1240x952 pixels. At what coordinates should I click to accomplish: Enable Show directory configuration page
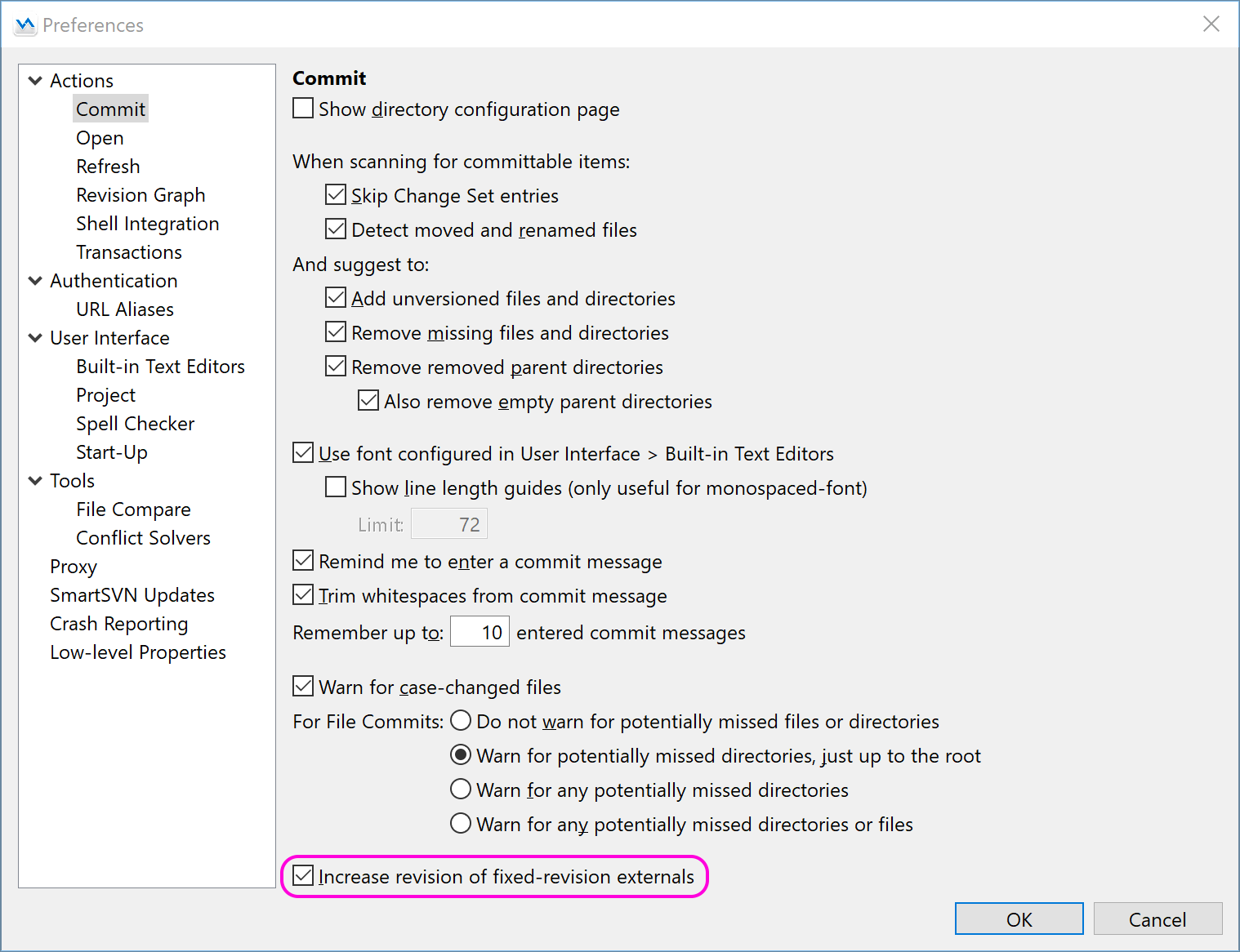point(302,107)
